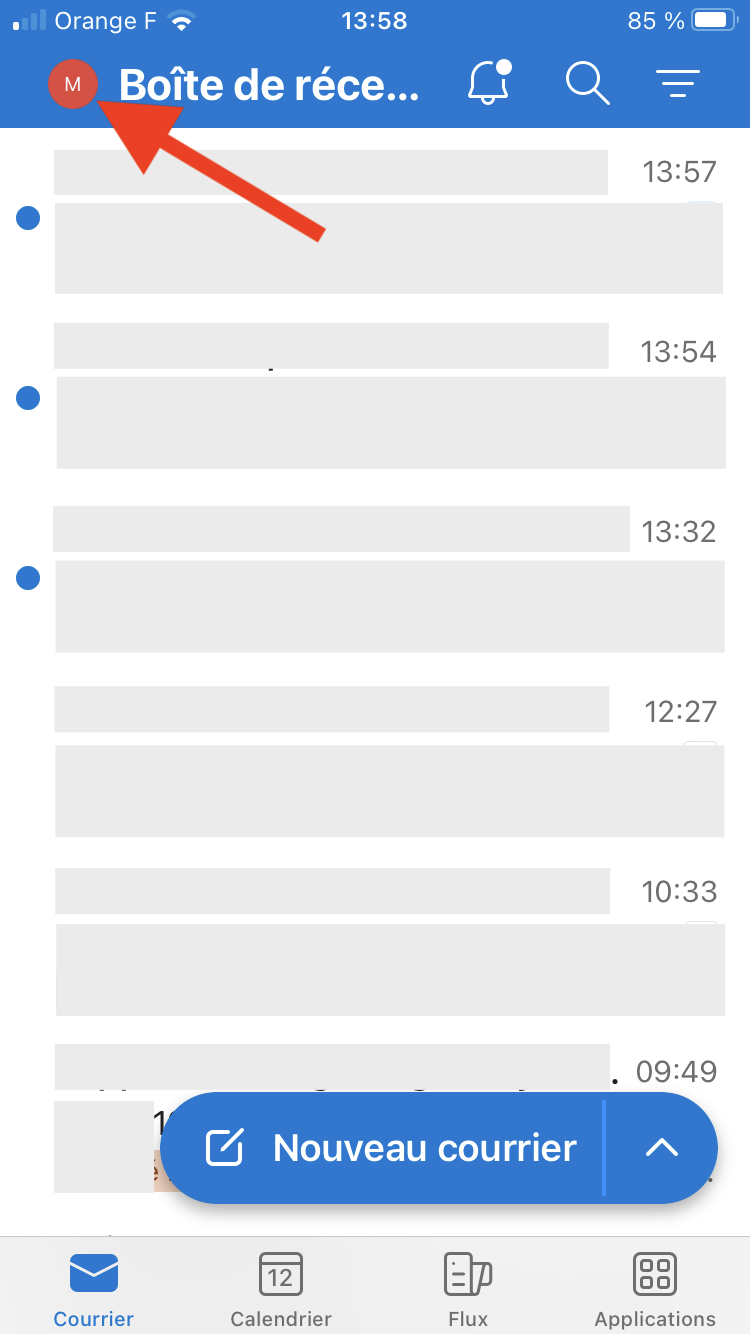Image resolution: width=750 pixels, height=1334 pixels.
Task: Tap the compose pencil icon
Action: [224, 1147]
